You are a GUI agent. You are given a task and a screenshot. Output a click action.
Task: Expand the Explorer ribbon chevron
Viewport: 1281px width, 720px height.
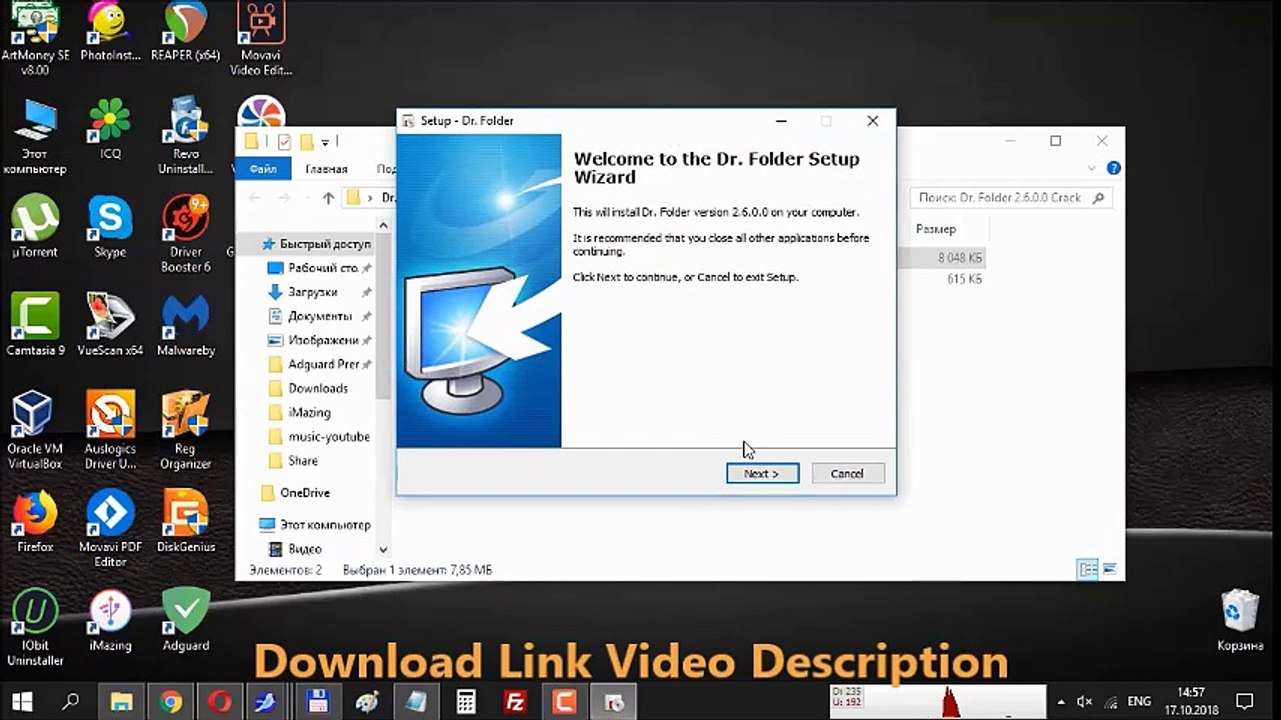point(1092,168)
